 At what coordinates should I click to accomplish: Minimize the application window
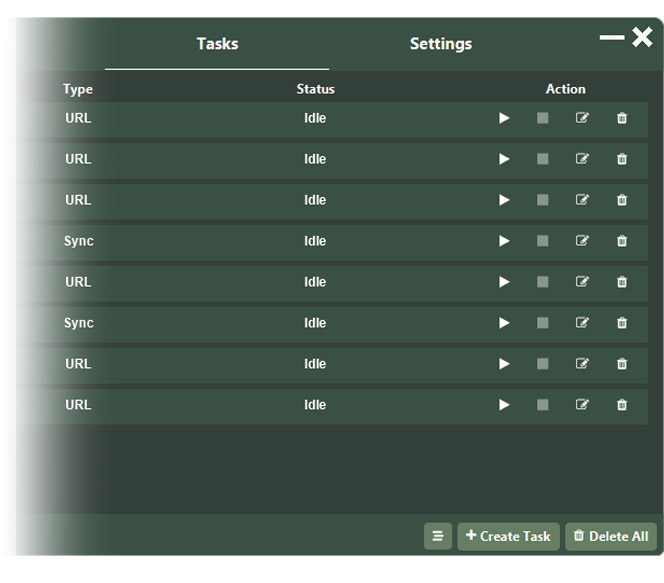click(x=611, y=38)
